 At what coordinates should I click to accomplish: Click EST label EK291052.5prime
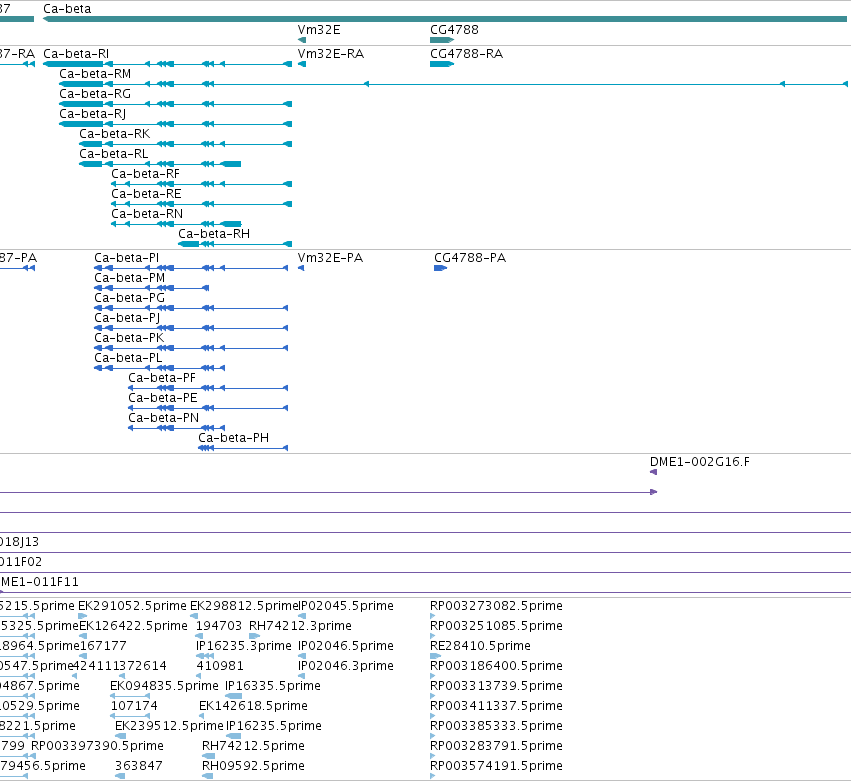pos(132,606)
